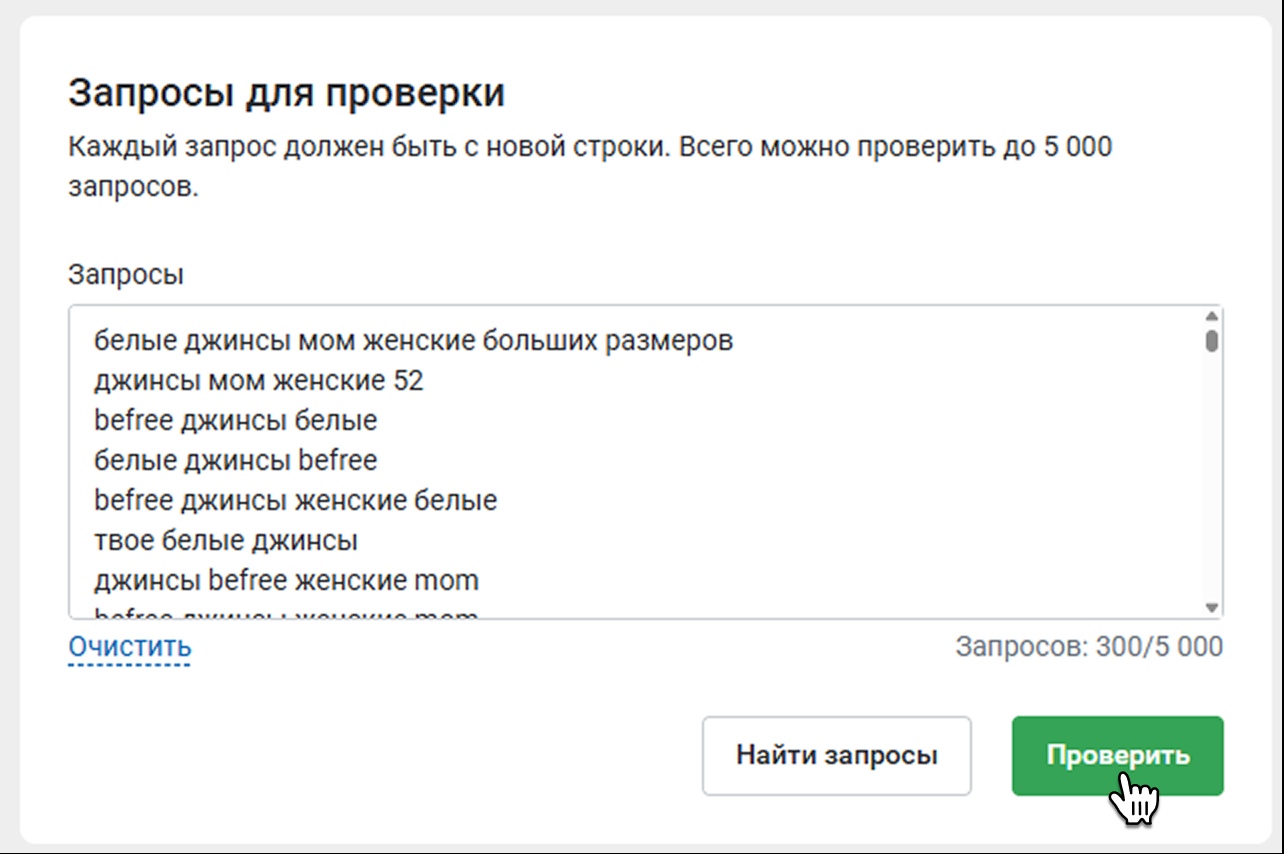Screen dimensions: 1284x854
Task: Click the 'джинсы befree женские mom' line
Action: 286,580
